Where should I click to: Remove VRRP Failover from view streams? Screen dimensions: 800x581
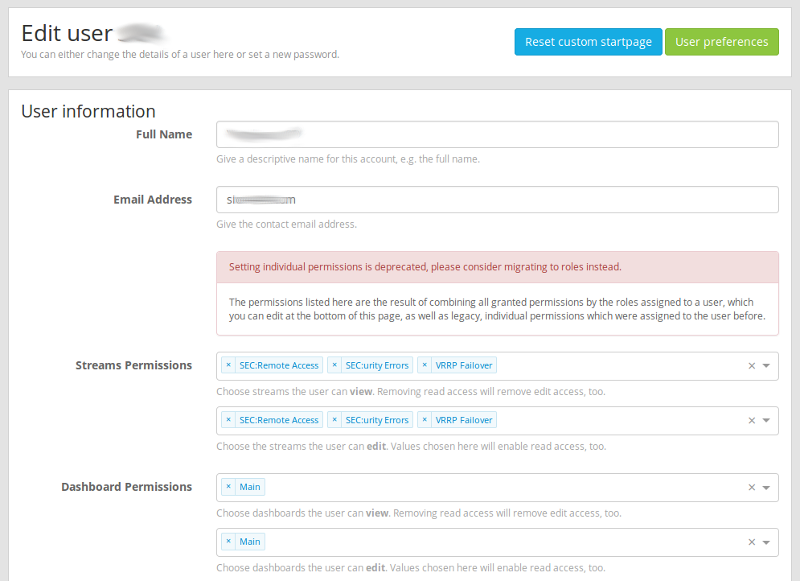(424, 366)
